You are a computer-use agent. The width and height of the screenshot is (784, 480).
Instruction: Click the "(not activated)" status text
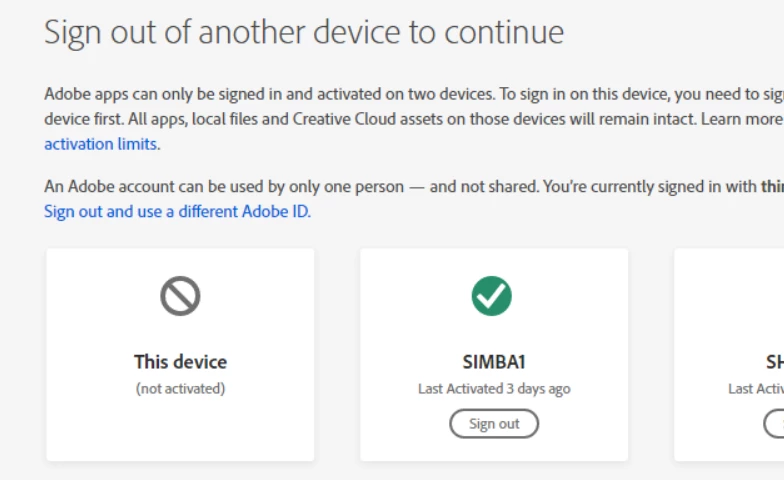pyautogui.click(x=180, y=388)
